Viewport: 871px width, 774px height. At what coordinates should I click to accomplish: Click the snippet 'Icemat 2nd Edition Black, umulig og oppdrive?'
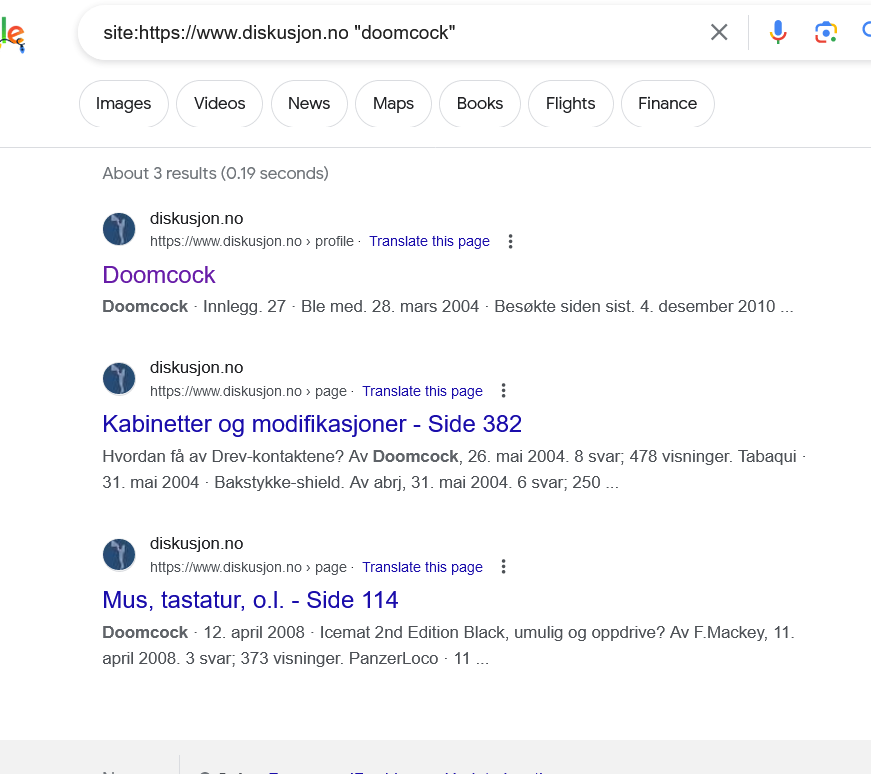(x=493, y=633)
